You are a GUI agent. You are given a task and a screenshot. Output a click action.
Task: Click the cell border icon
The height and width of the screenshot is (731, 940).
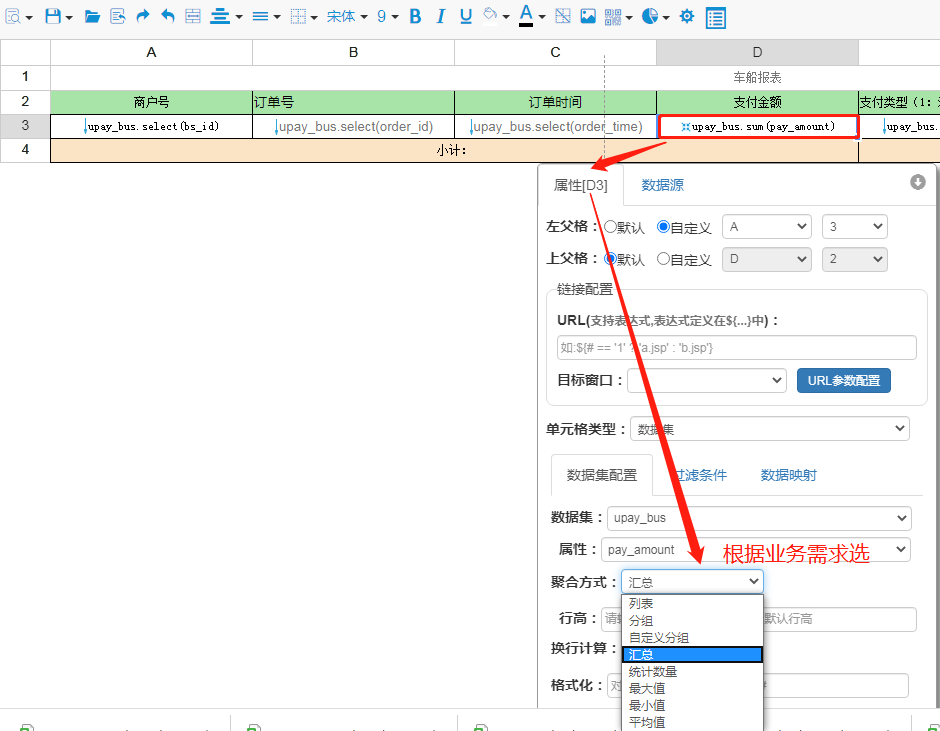coord(298,16)
